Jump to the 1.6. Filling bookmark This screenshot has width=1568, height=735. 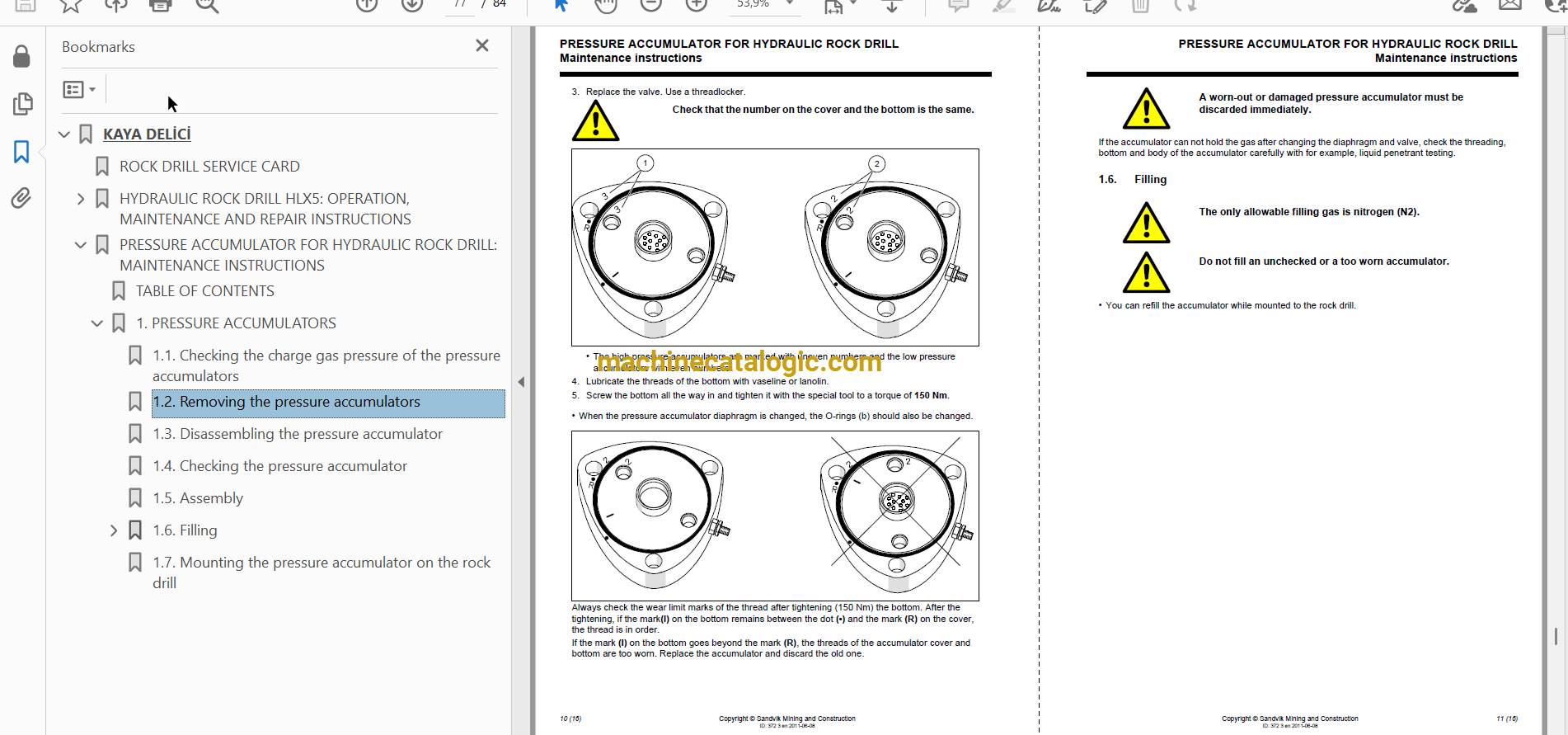click(185, 530)
